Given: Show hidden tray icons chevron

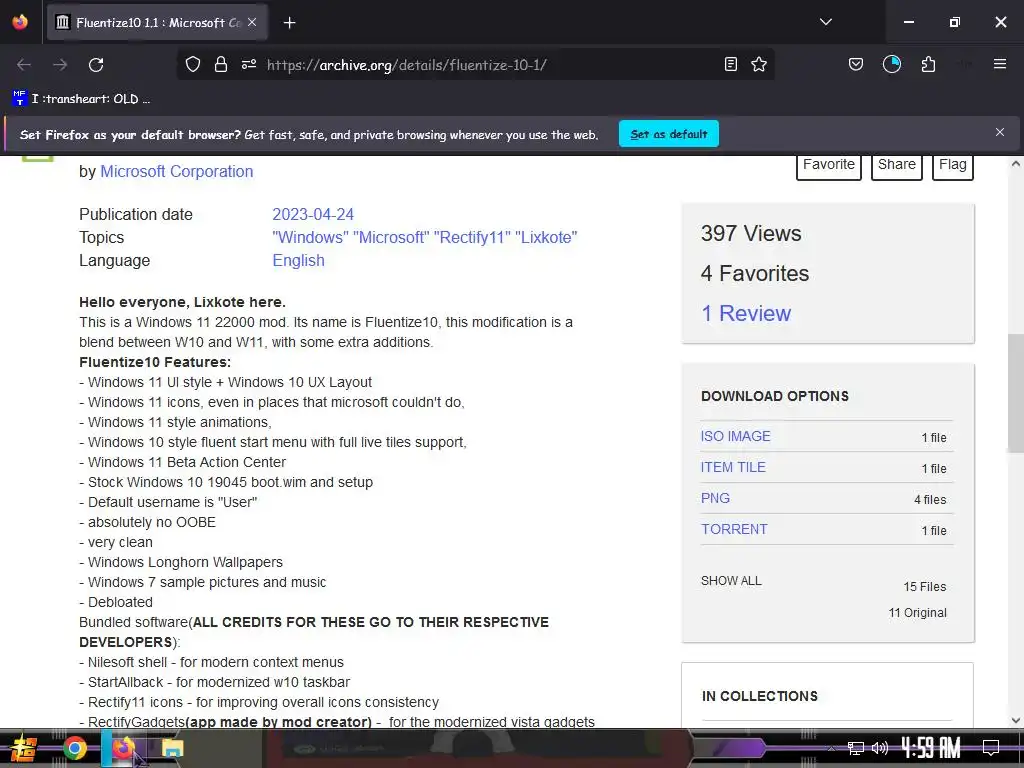Looking at the screenshot, I should click(831, 748).
